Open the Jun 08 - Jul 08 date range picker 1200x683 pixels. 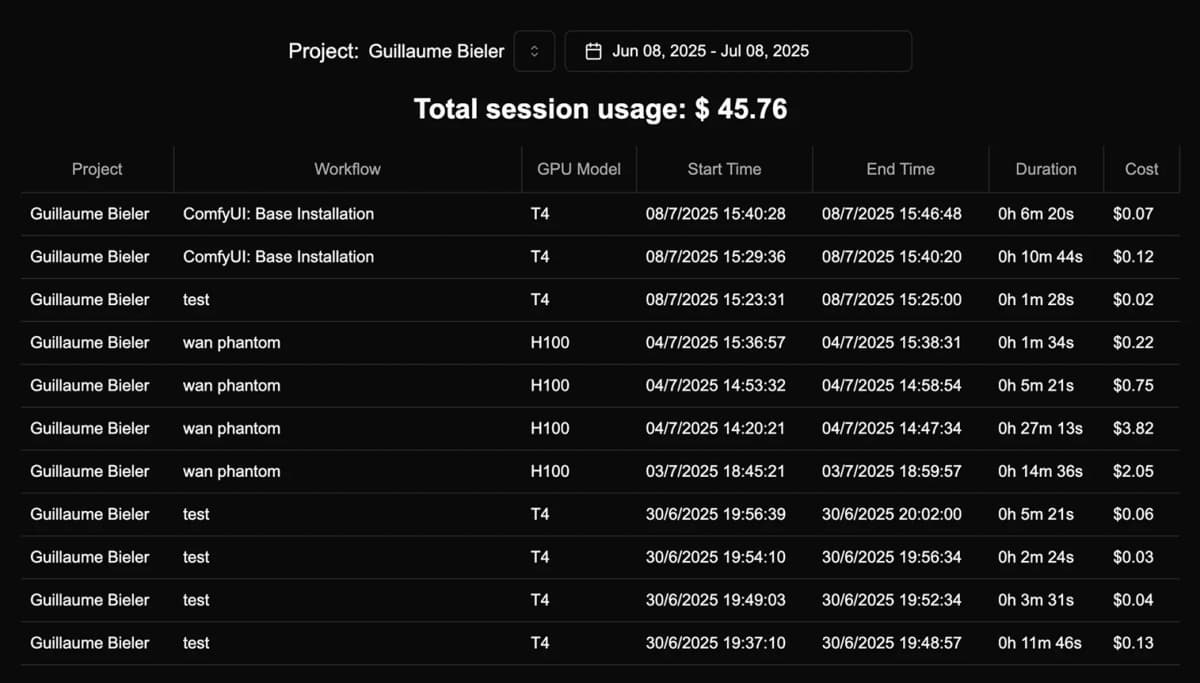(x=738, y=51)
